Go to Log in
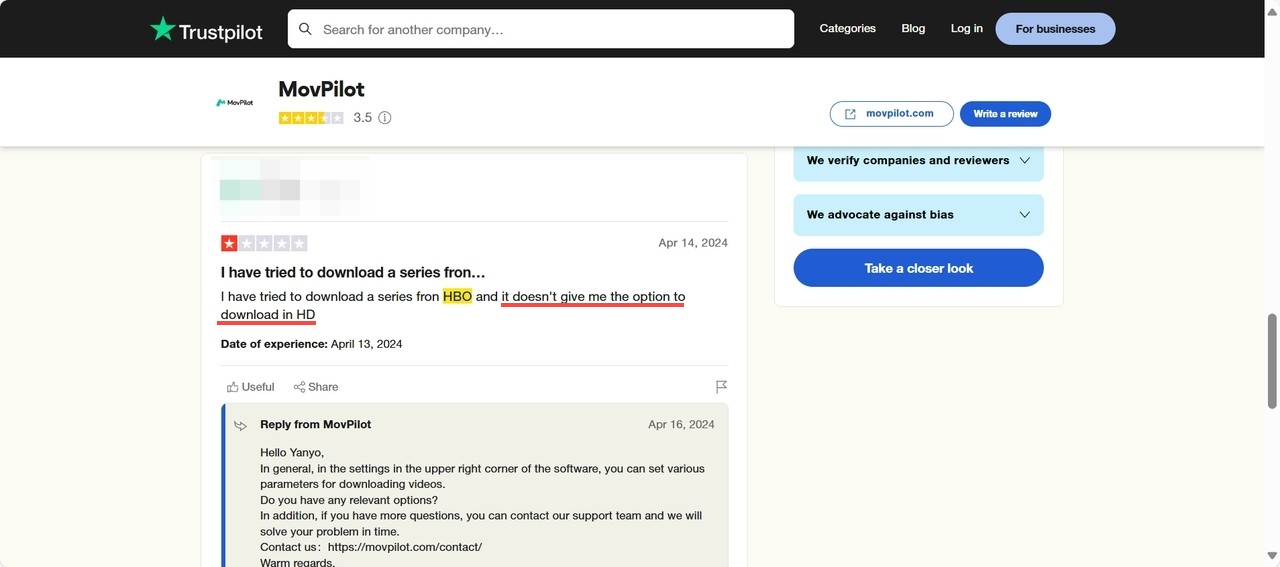This screenshot has height=567, width=1280. (x=966, y=29)
